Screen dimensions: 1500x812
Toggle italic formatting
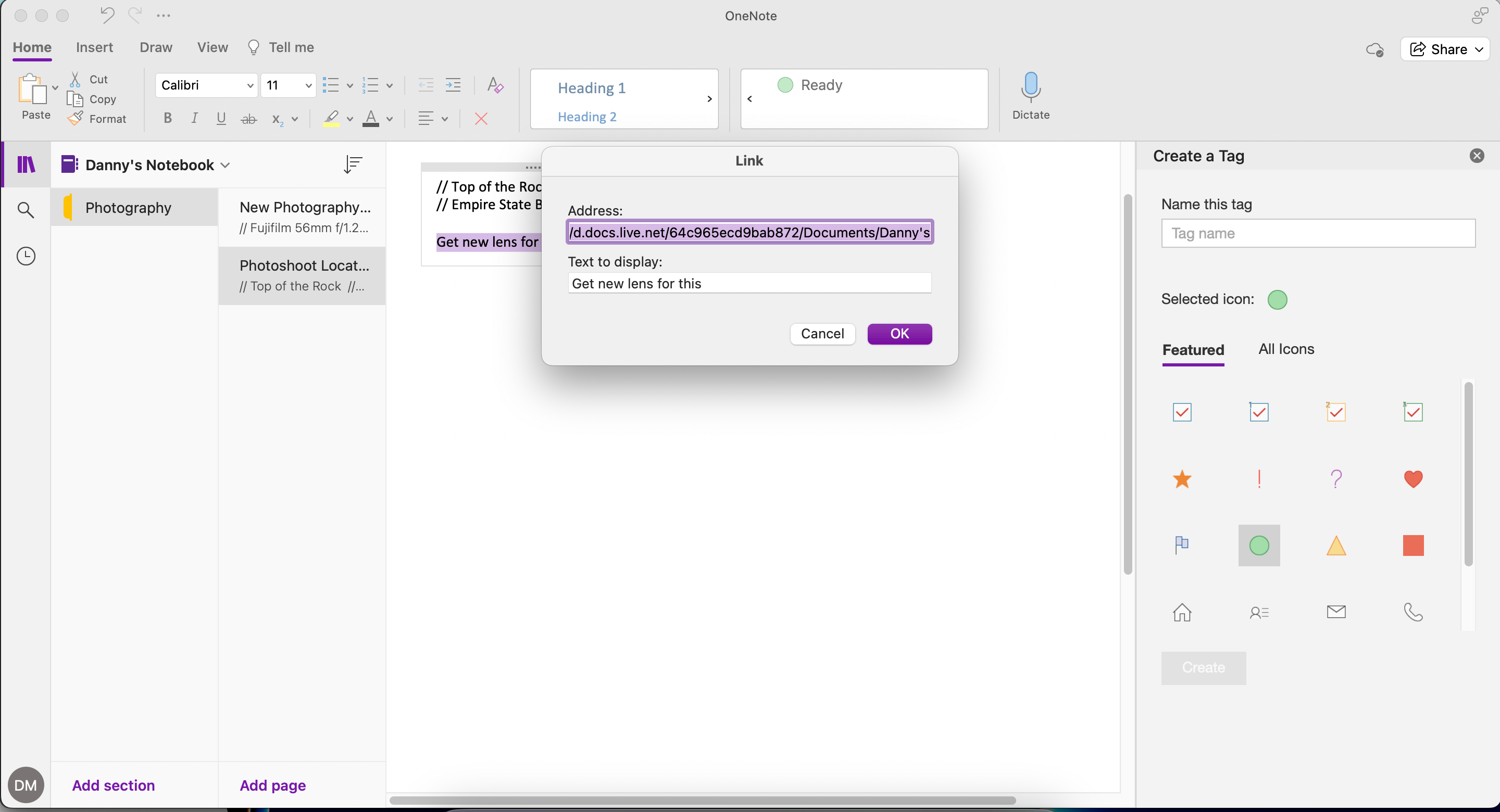click(194, 118)
